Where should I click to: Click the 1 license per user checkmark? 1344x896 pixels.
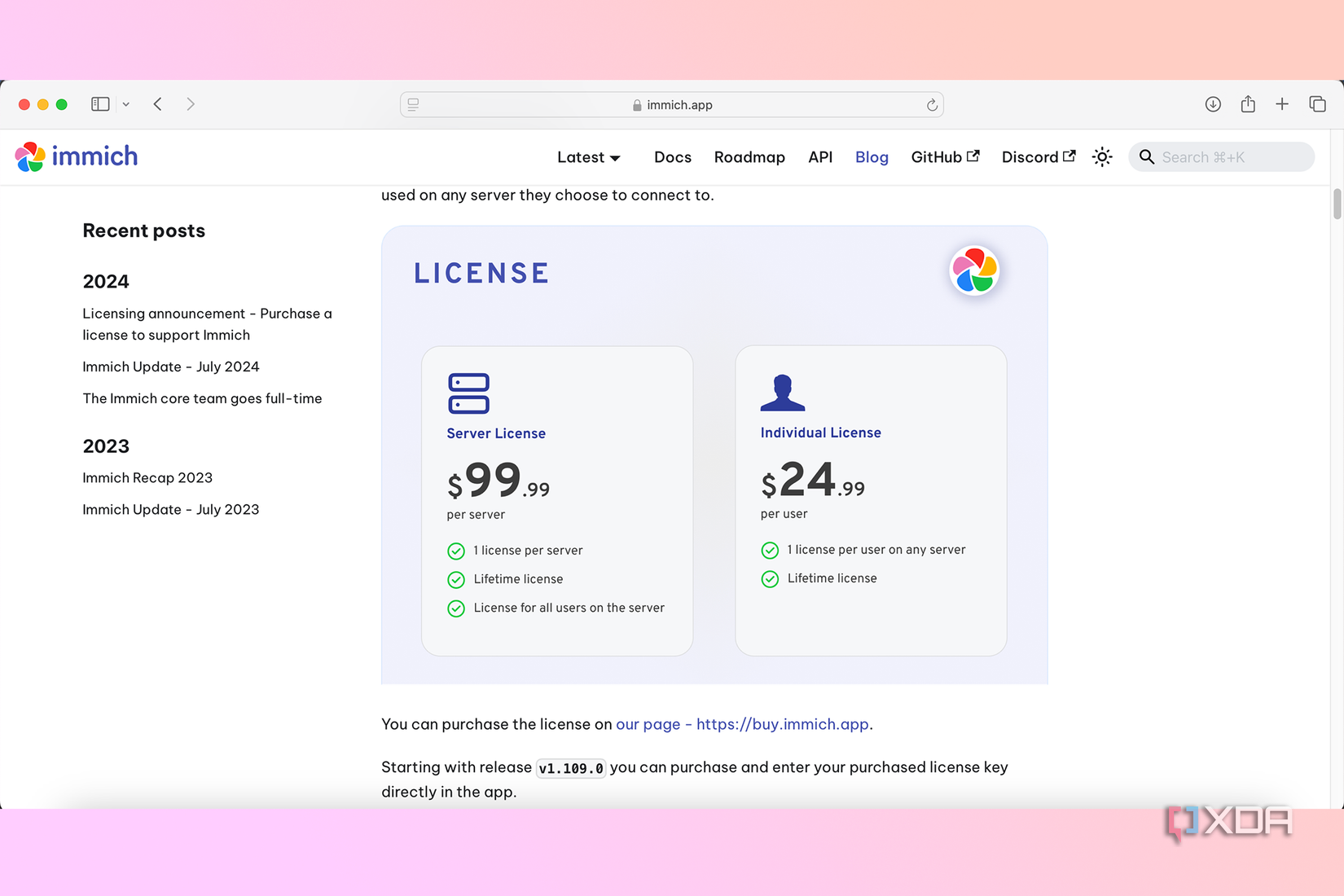(x=770, y=551)
